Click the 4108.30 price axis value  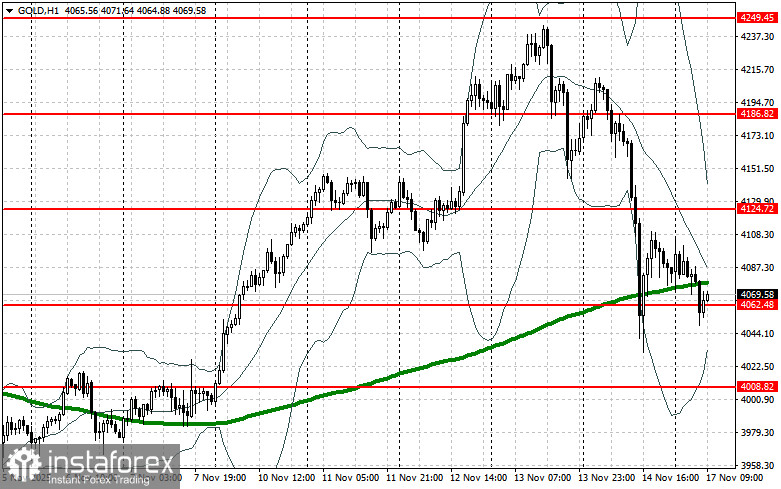(x=757, y=235)
